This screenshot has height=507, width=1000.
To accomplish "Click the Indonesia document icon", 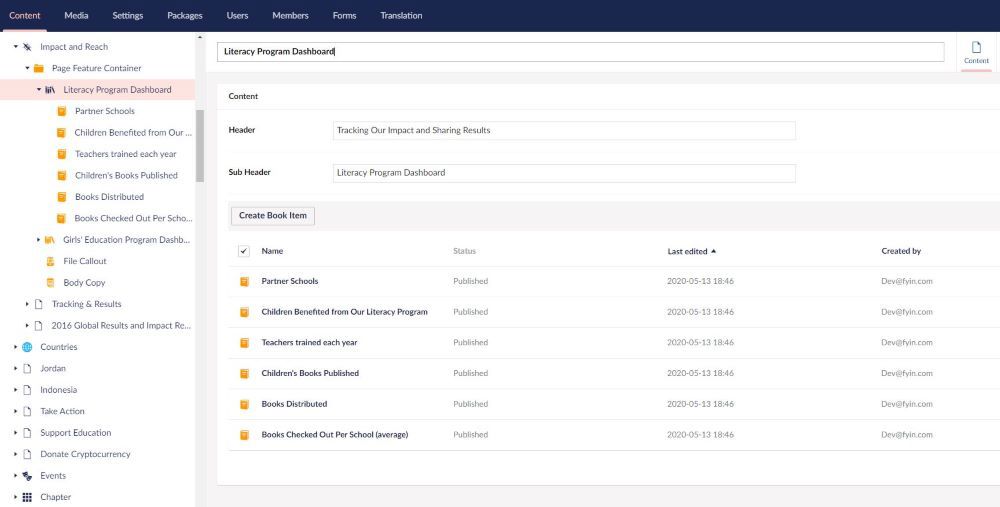I will point(27,390).
